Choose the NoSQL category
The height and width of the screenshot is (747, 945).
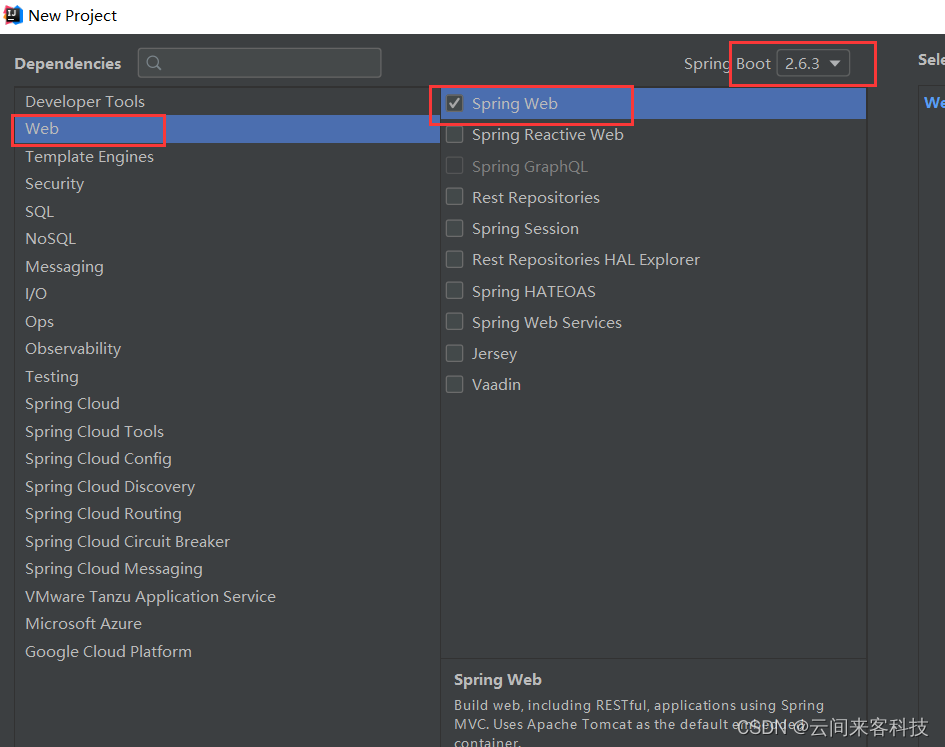[x=227, y=239]
